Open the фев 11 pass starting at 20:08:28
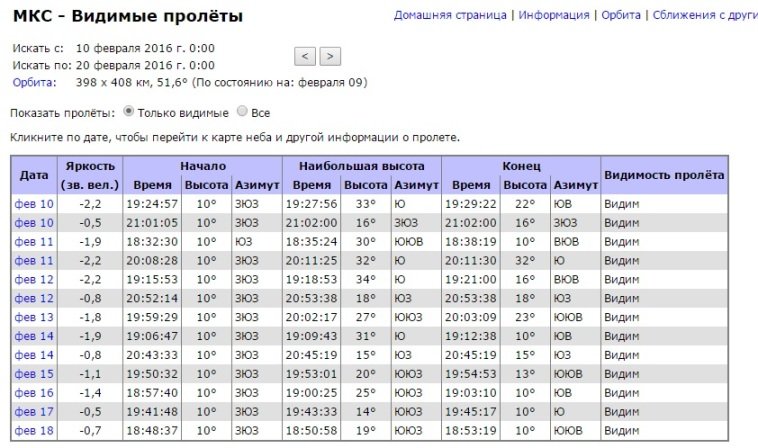 (x=34, y=260)
